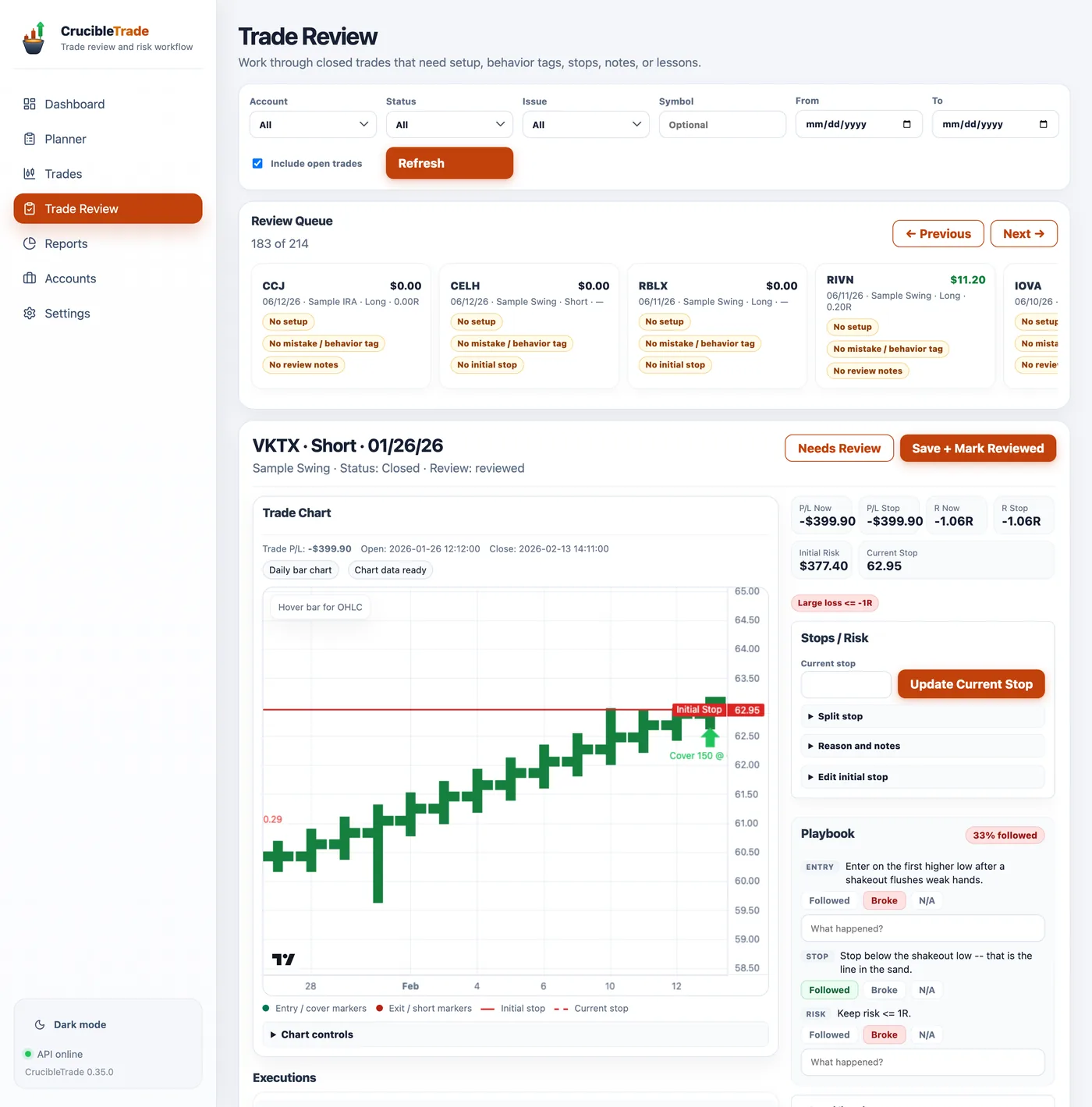Click the Settings gear icon
The height and width of the screenshot is (1107, 1092).
click(x=30, y=313)
